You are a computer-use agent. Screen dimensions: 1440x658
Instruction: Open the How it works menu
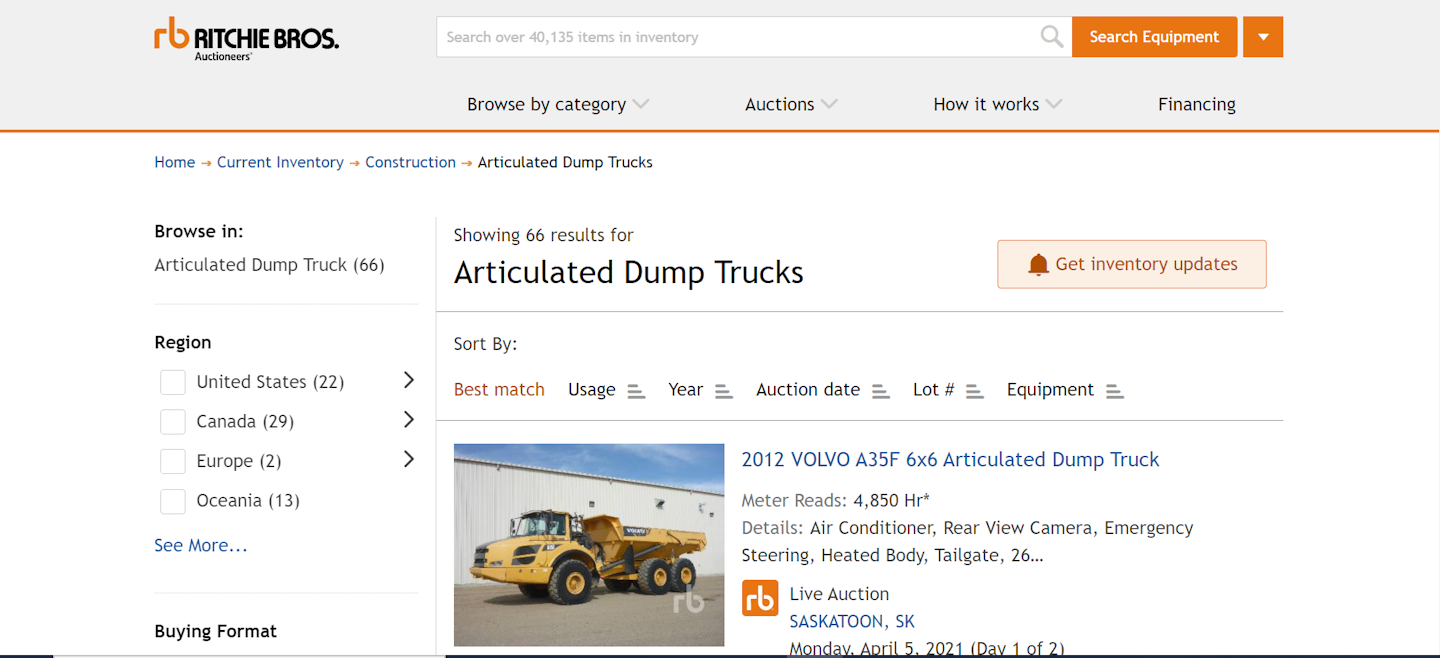(x=997, y=104)
